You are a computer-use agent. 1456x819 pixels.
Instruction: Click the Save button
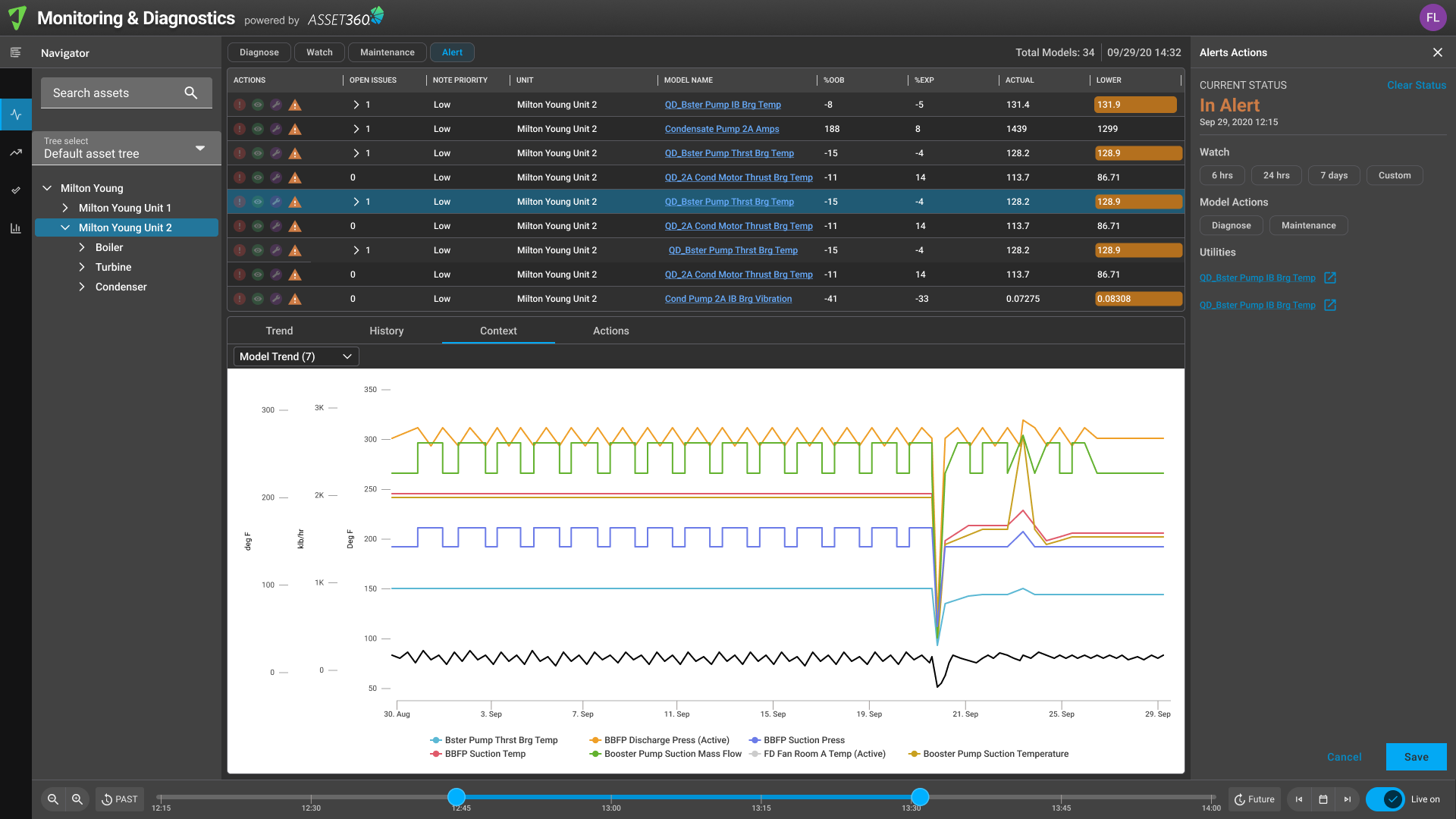(1417, 757)
